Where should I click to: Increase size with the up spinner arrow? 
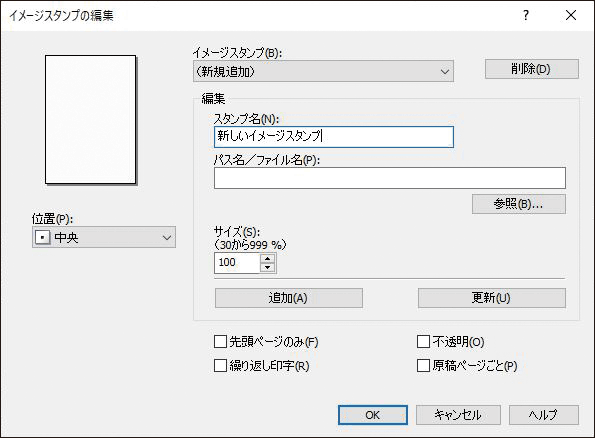[268, 258]
